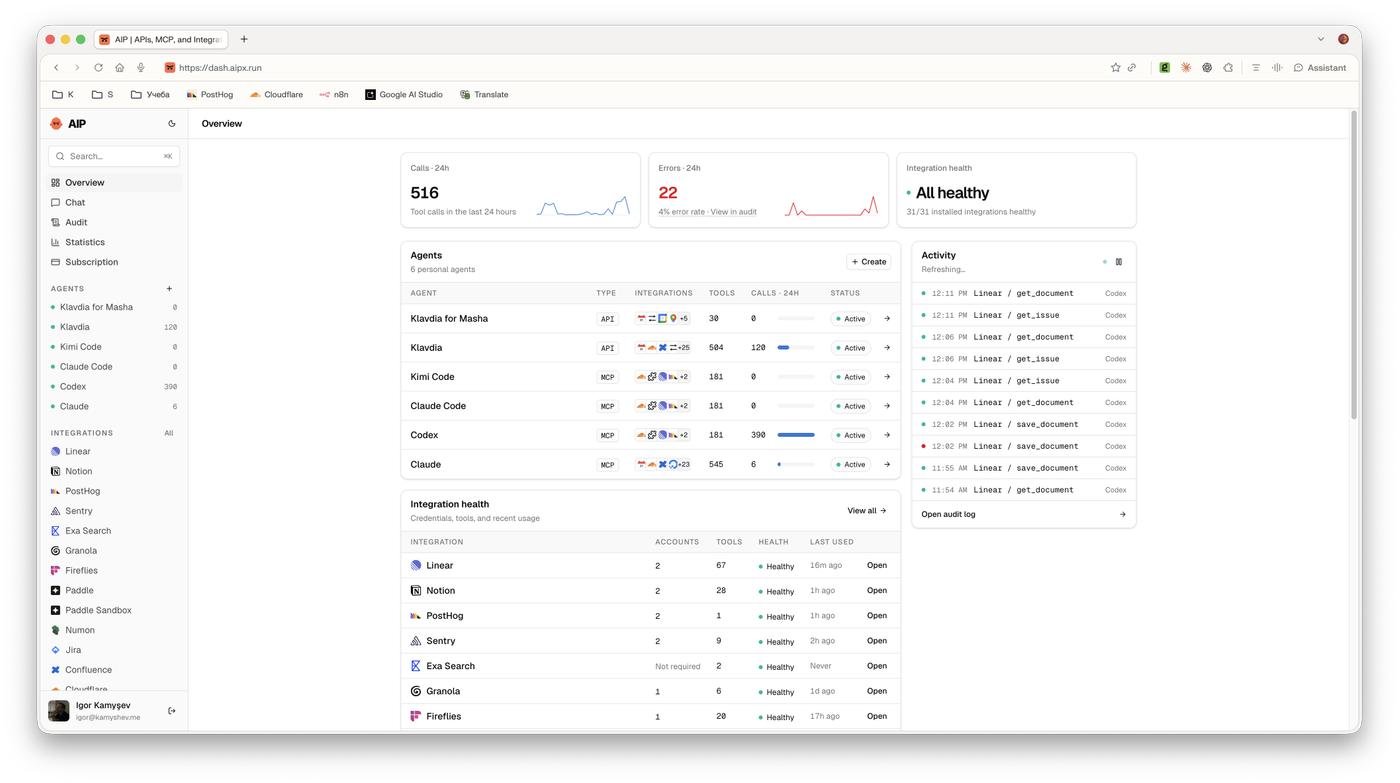1400x783 pixels.
Task: Open the Sentry integration in the sidebar
Action: pos(114,511)
